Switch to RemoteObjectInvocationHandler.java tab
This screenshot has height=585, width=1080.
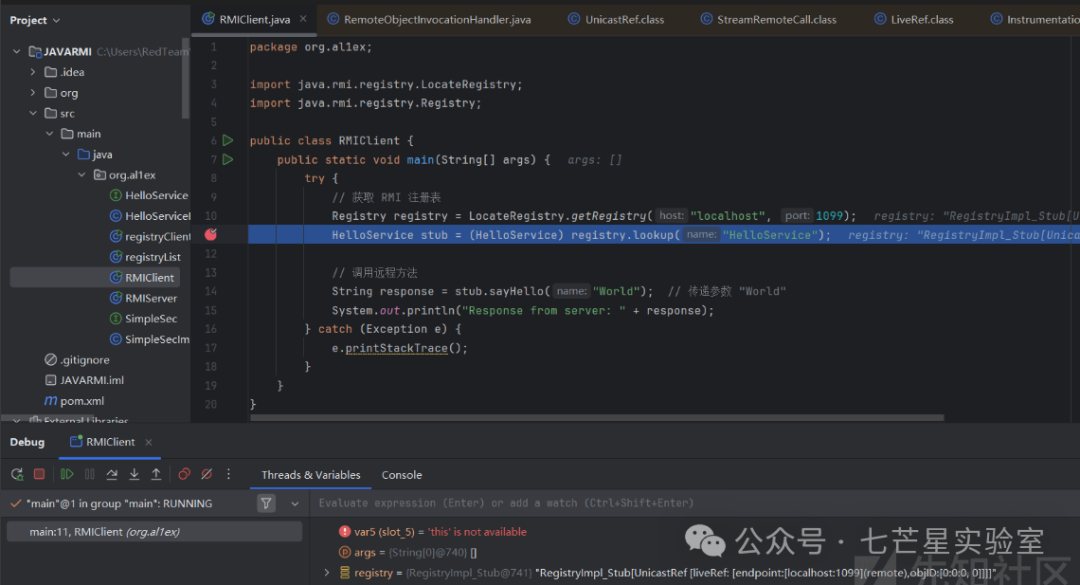(x=429, y=19)
